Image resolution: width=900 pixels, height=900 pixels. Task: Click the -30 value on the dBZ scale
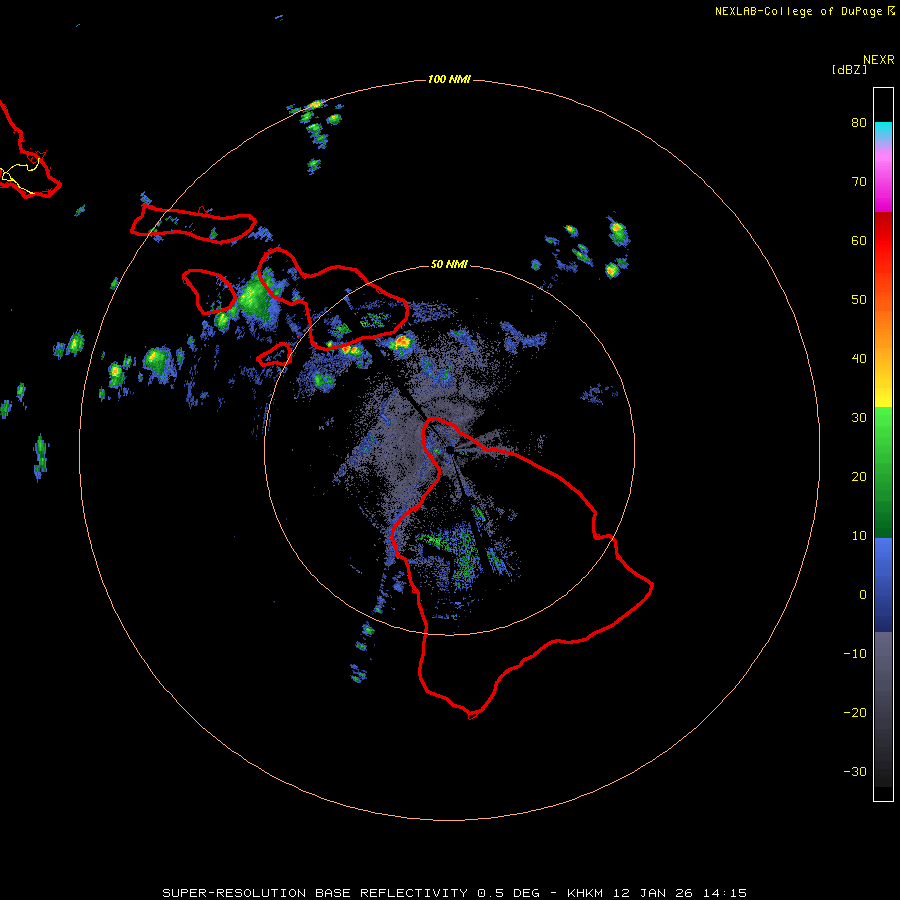[855, 772]
